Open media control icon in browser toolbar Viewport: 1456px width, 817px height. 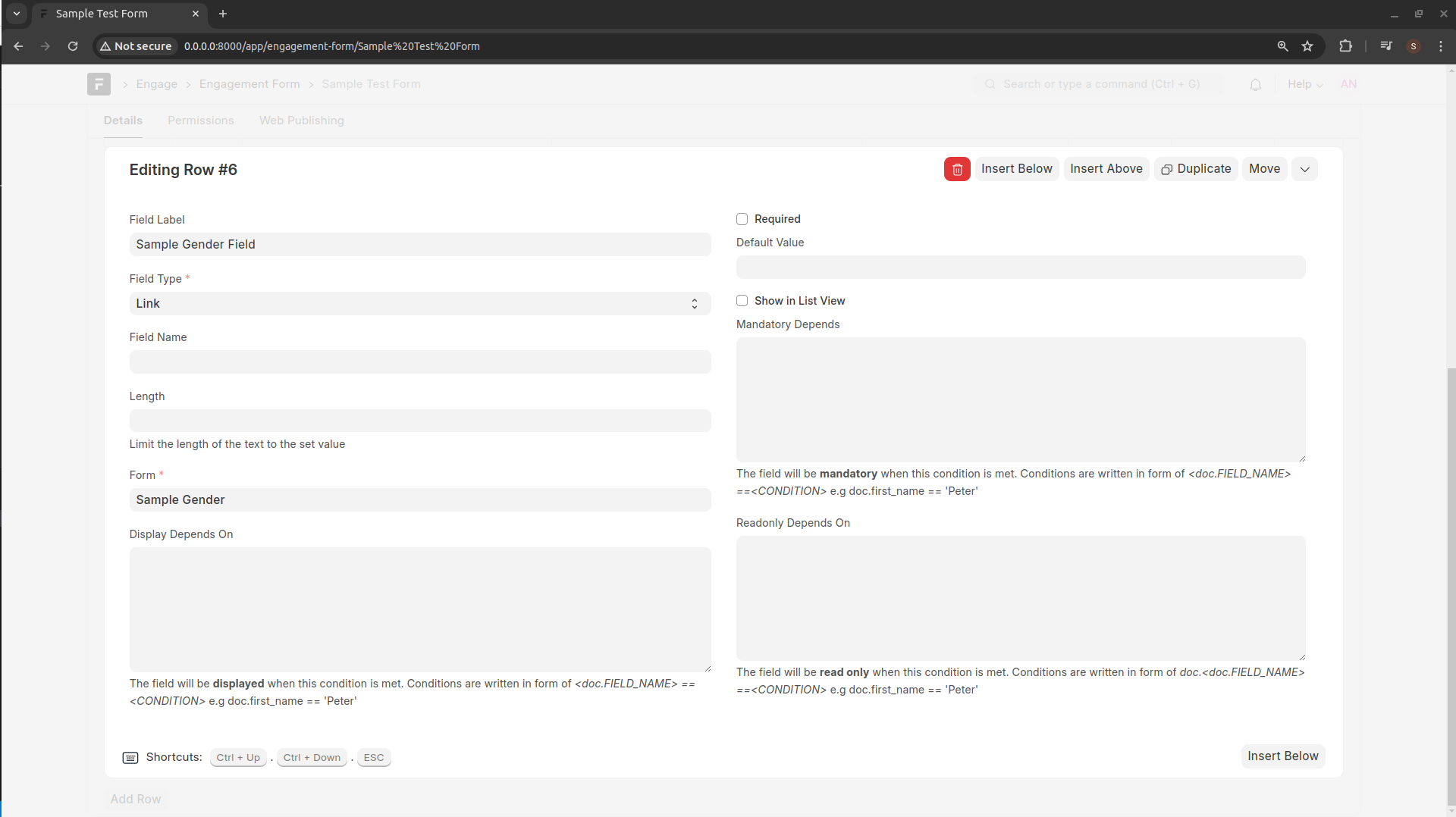(1386, 46)
